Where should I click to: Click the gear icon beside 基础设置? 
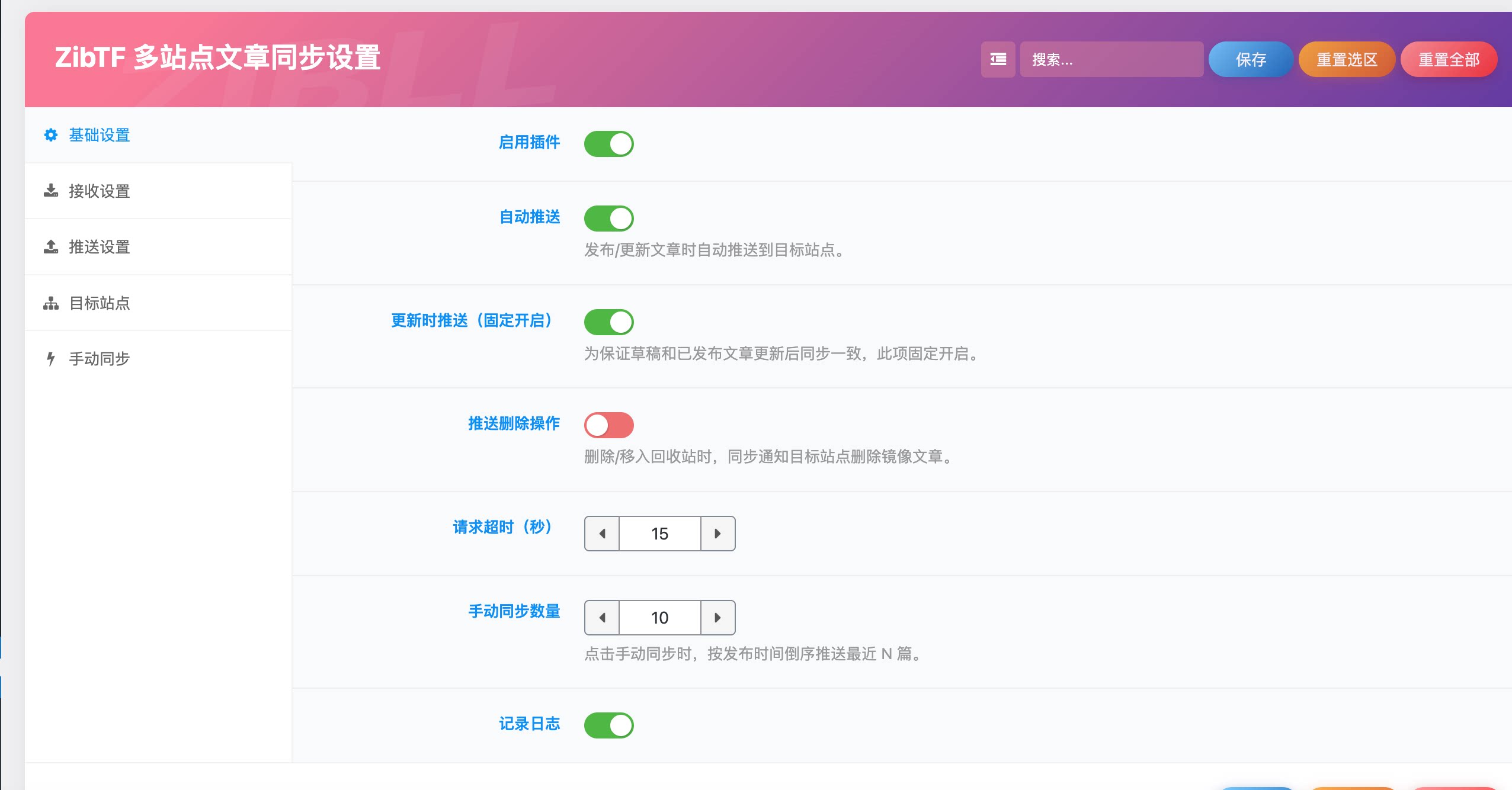point(50,135)
